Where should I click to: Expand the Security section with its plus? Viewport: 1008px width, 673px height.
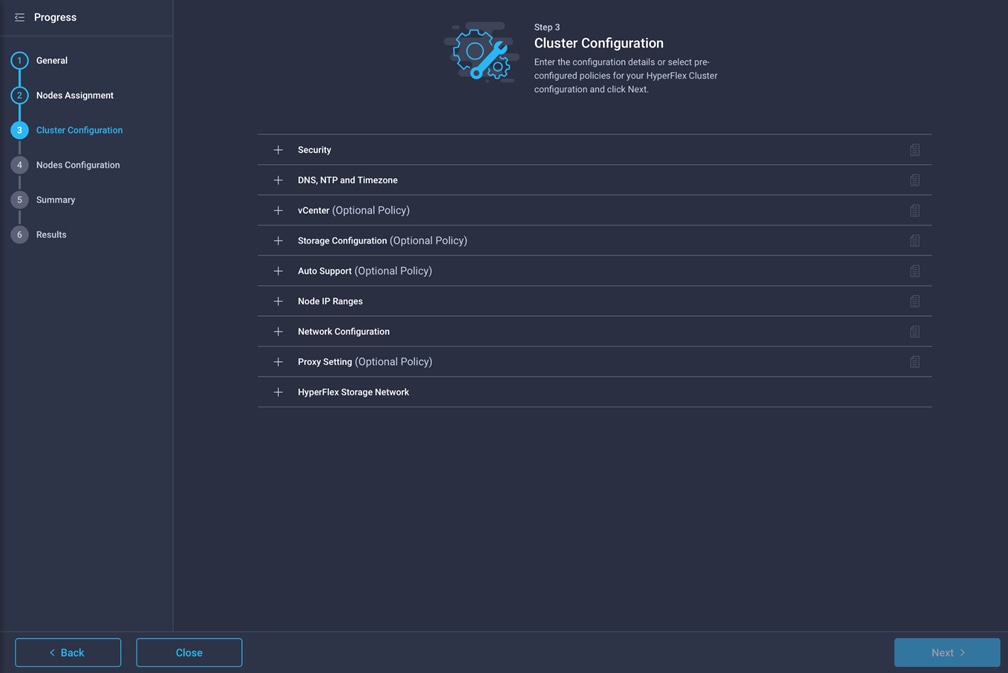pos(278,150)
